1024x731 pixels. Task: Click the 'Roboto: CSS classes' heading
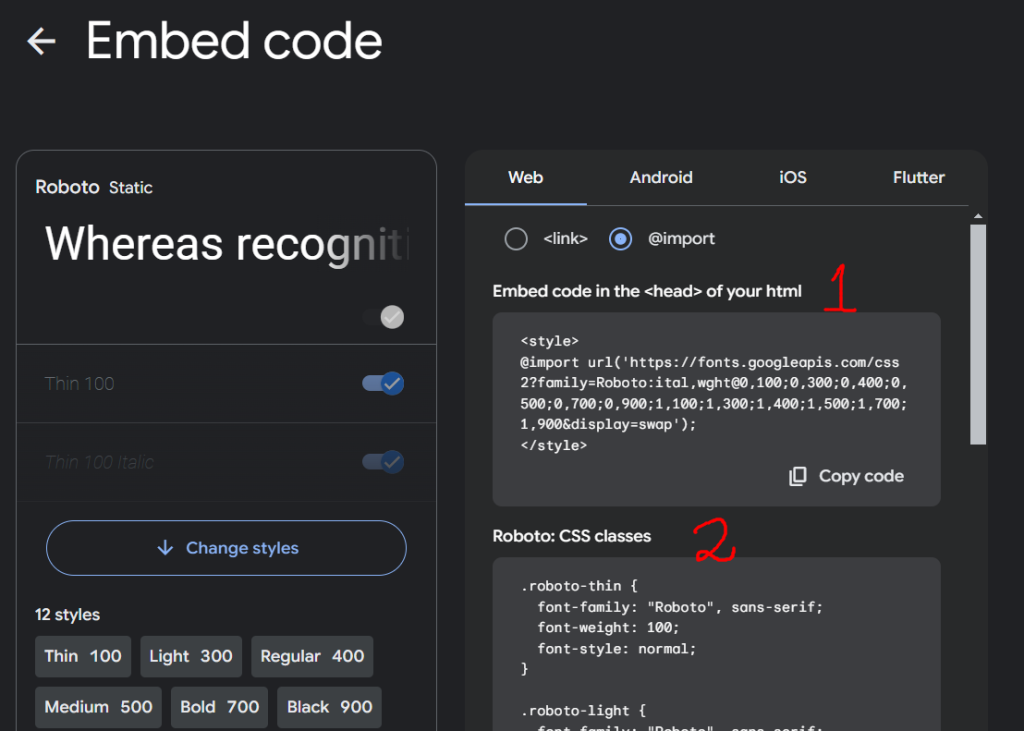click(x=571, y=536)
